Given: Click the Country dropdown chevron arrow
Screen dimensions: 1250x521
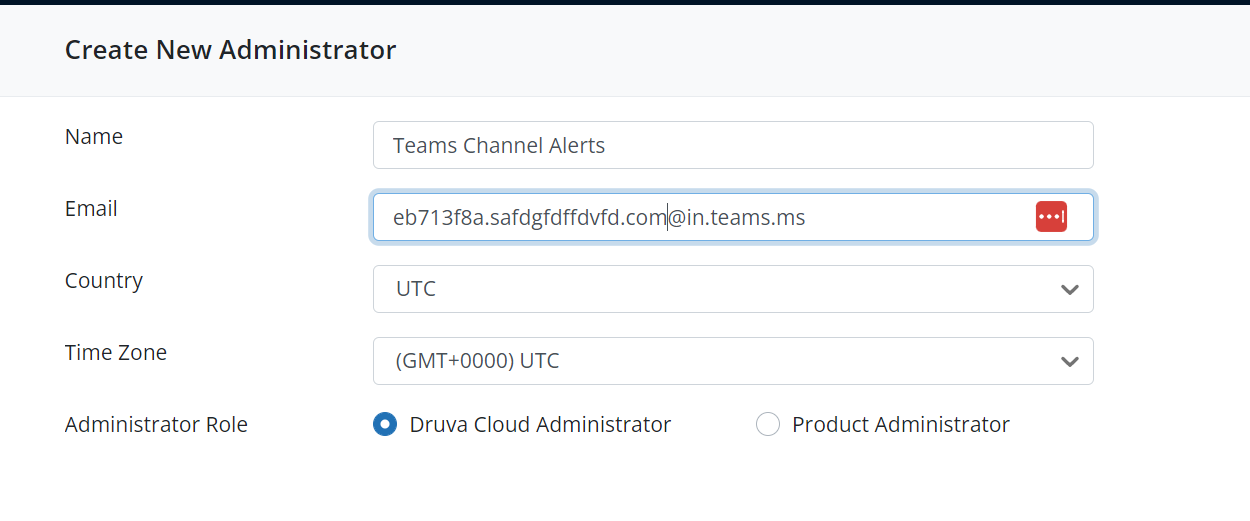Looking at the screenshot, I should tap(1069, 289).
